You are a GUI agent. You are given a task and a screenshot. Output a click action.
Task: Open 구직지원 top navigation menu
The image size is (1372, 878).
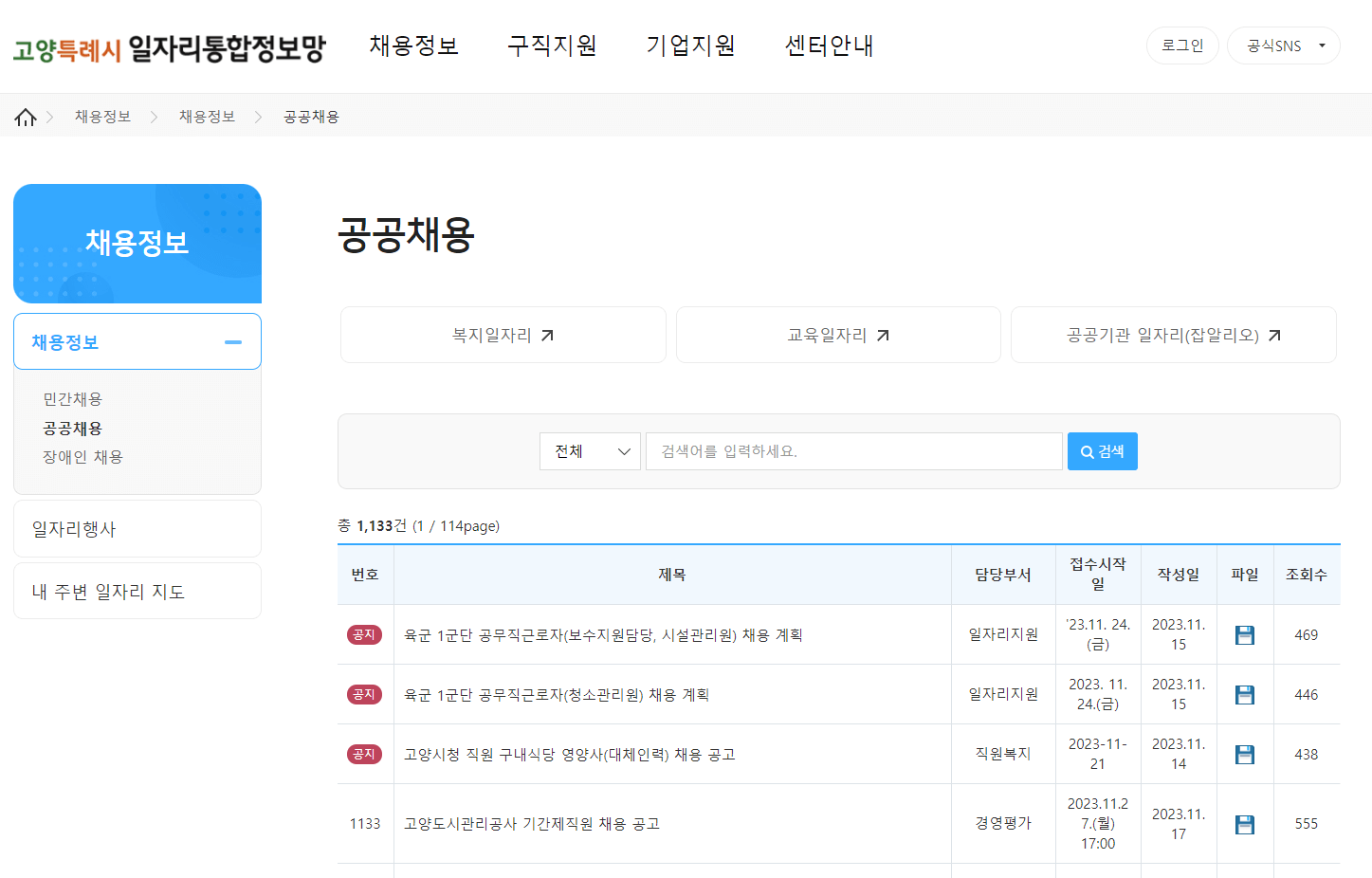coord(552,46)
